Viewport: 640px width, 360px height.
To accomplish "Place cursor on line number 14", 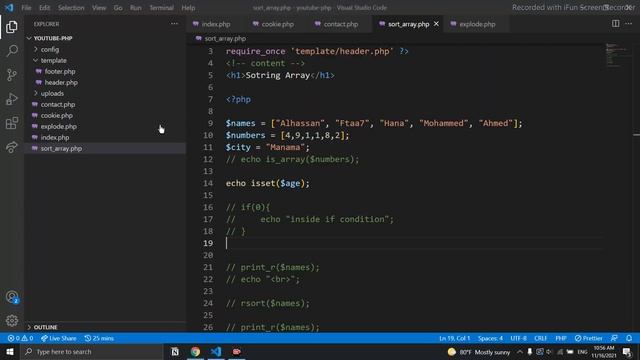I will 208,183.
